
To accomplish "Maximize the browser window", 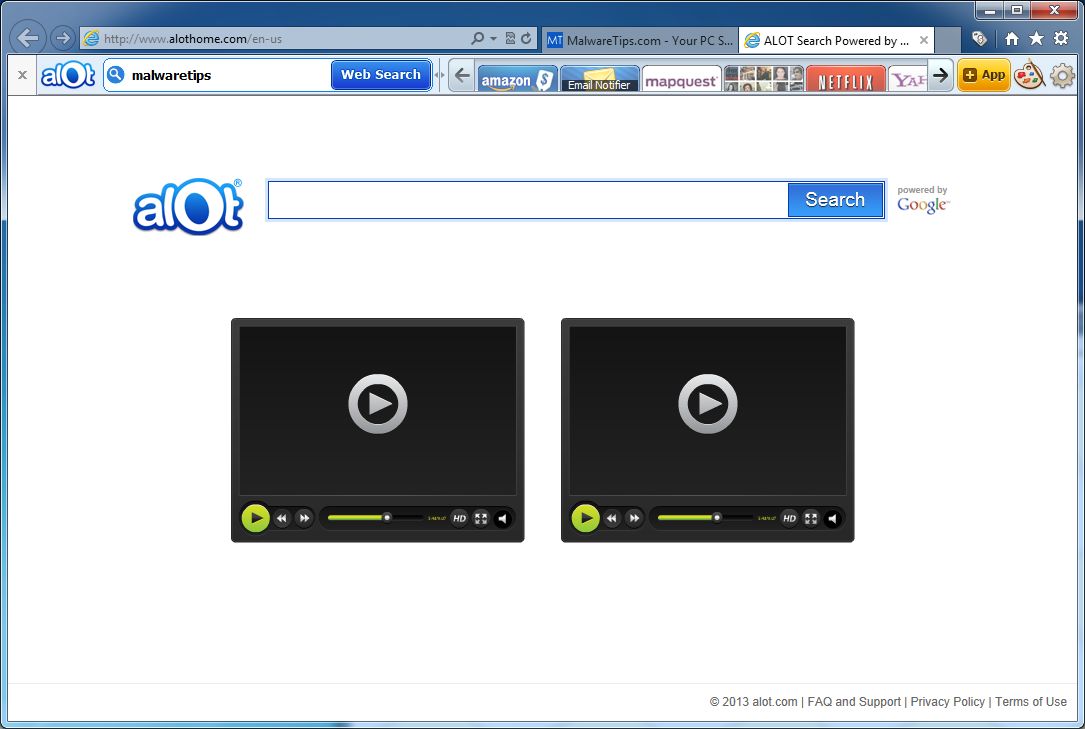I will coord(1016,10).
